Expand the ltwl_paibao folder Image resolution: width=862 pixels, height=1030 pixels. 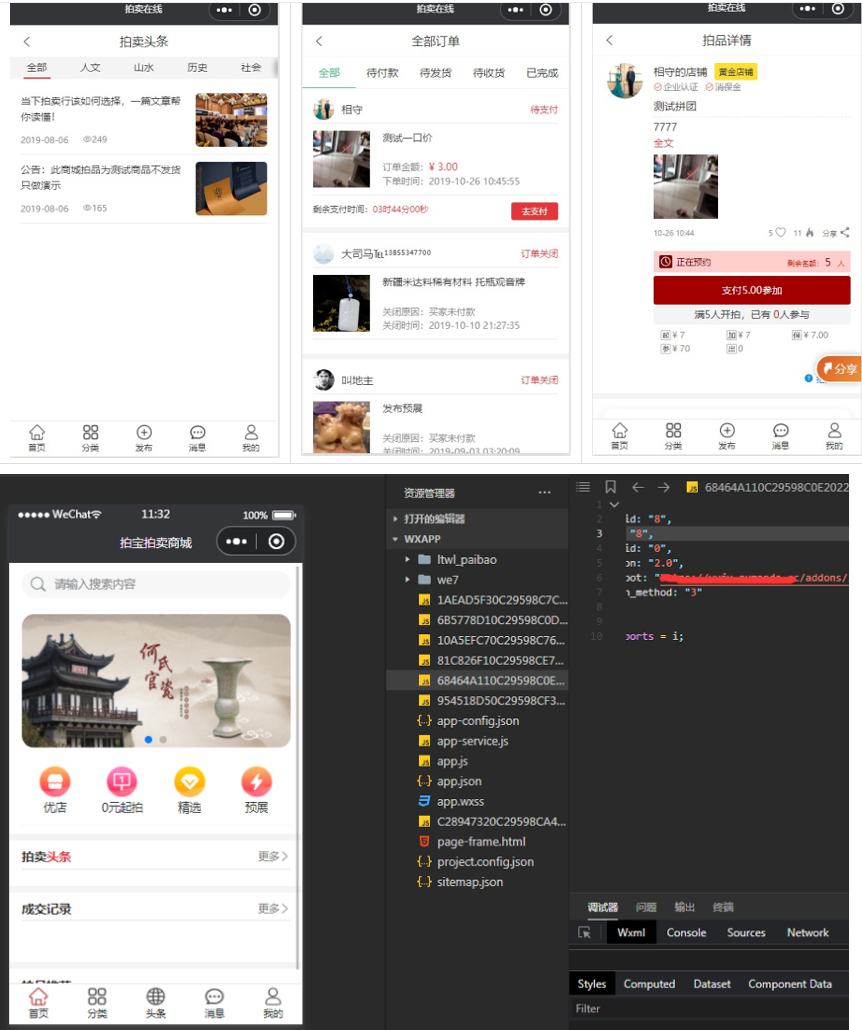[x=408, y=559]
